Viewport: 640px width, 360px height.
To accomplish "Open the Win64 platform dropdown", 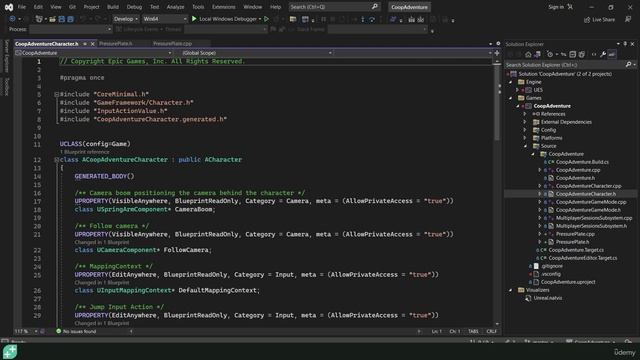I will point(165,19).
